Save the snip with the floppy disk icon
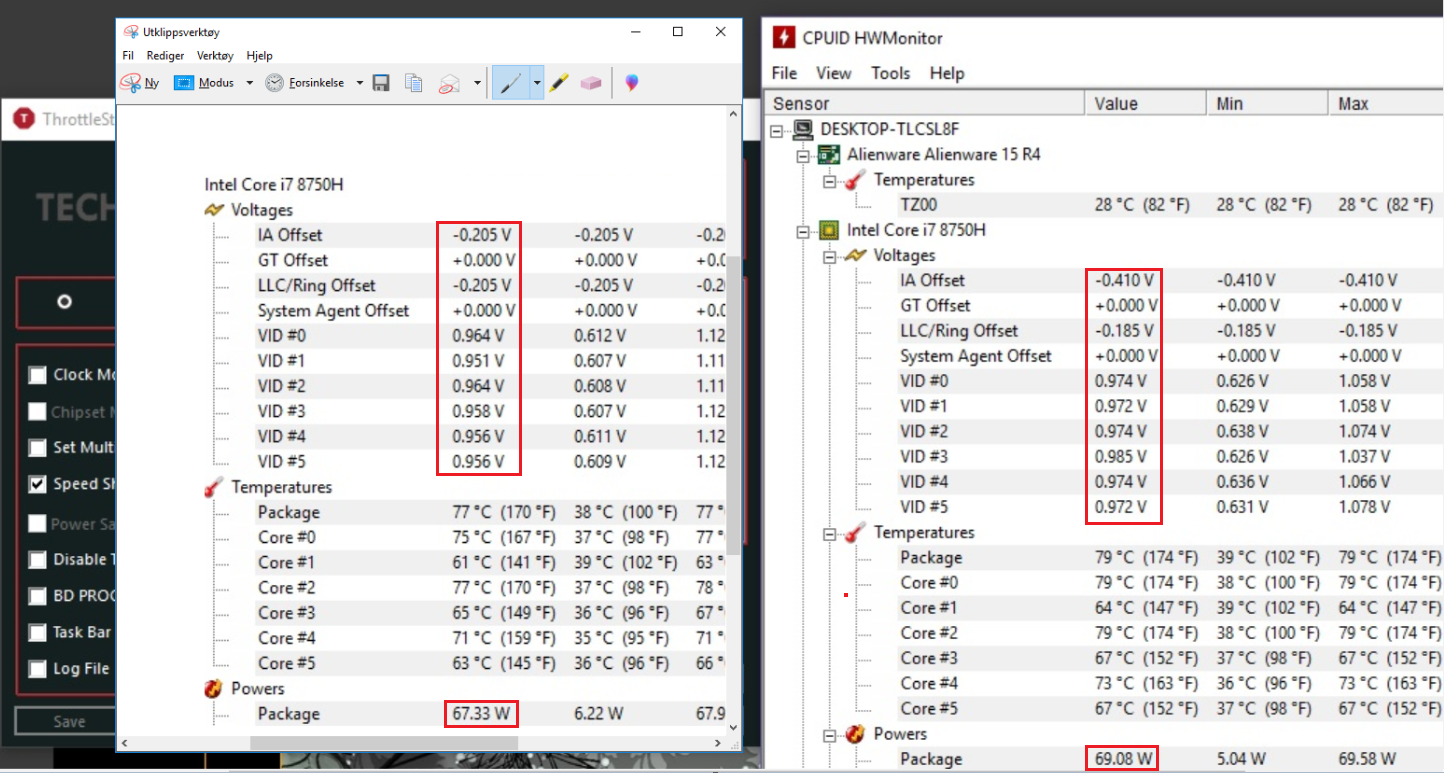The image size is (1444, 773). tap(380, 83)
